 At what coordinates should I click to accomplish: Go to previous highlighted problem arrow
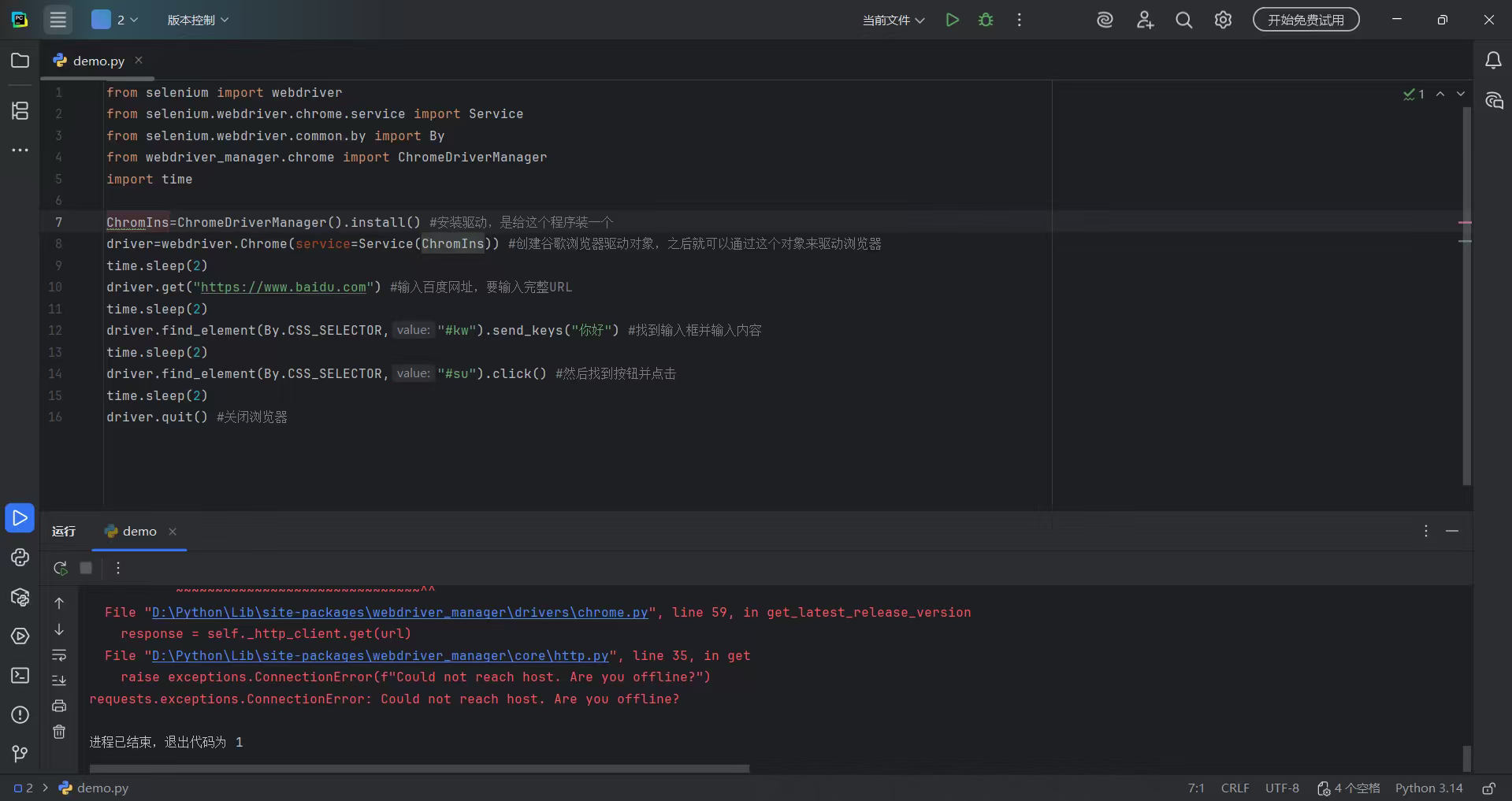pyautogui.click(x=1440, y=94)
